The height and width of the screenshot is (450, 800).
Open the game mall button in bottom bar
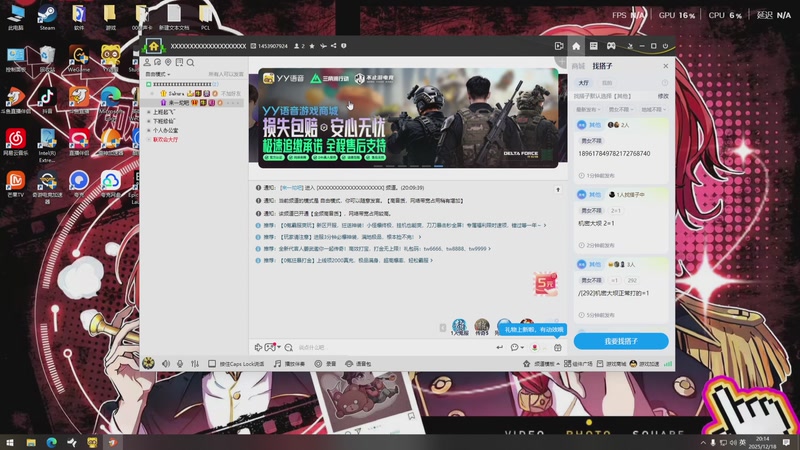611,364
